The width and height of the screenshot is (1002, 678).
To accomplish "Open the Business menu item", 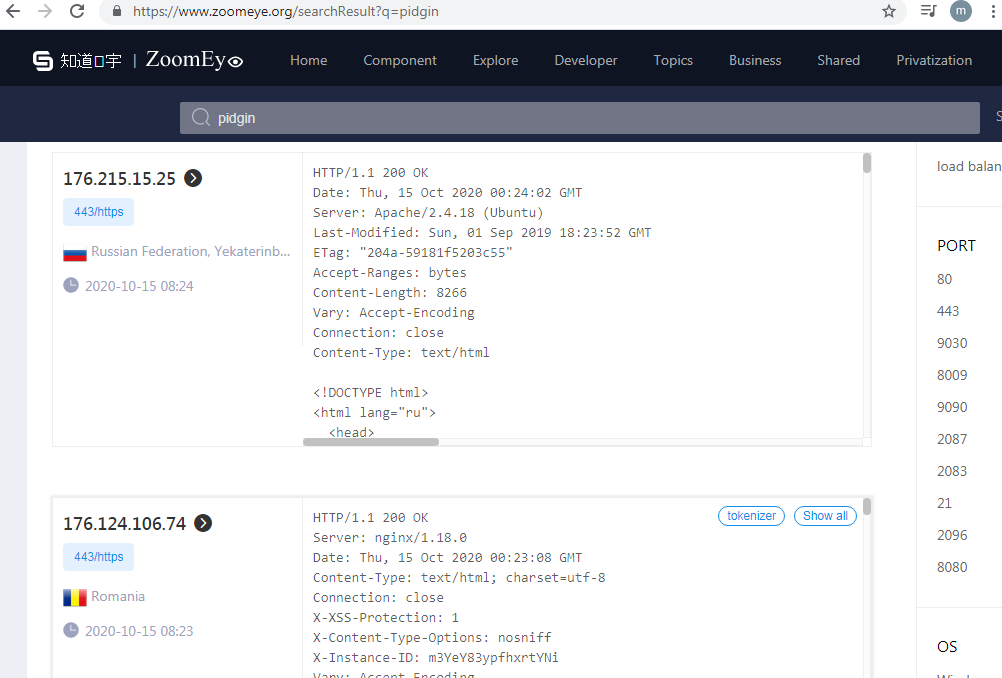I will pos(755,60).
